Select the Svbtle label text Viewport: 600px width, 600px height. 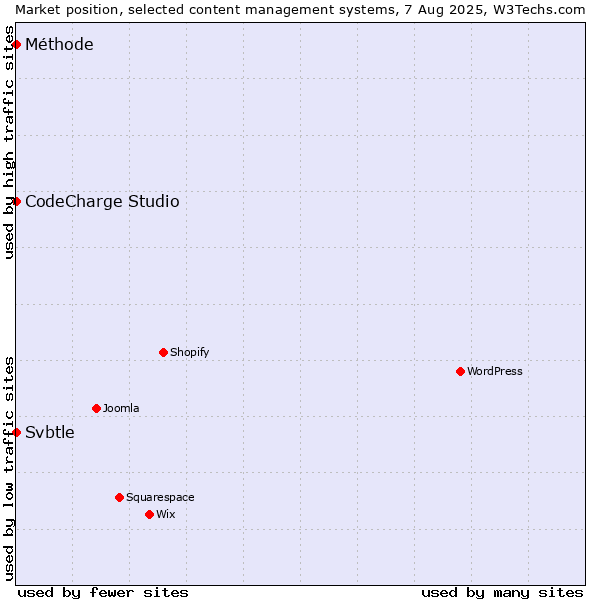(50, 432)
